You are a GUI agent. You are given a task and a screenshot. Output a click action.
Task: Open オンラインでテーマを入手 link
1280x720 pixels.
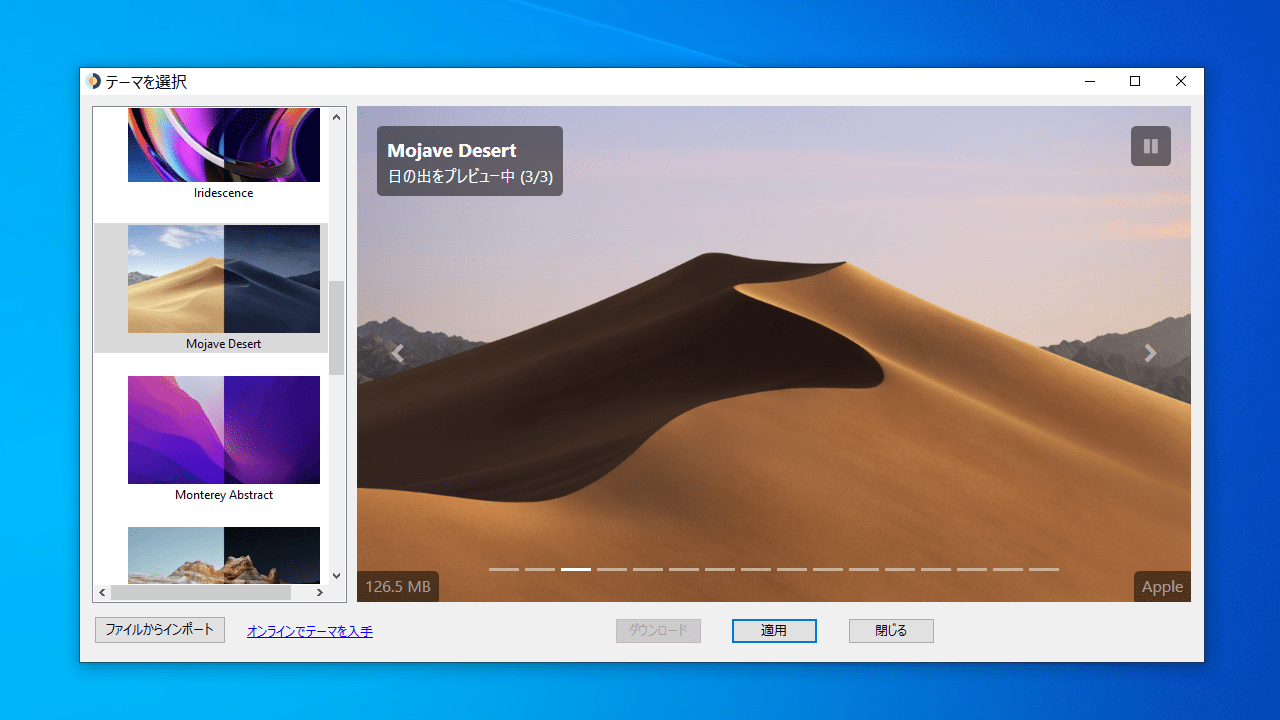pos(310,631)
